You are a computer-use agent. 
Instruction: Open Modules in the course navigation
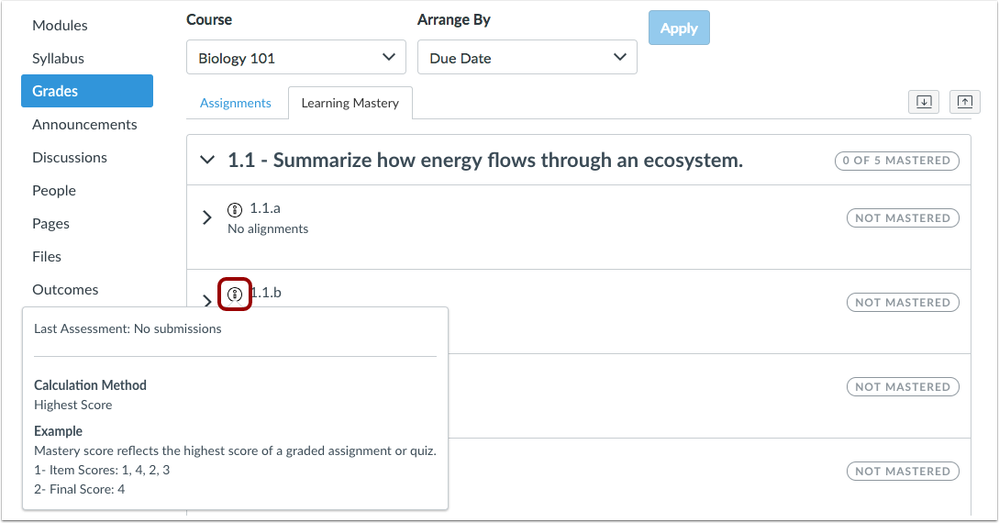click(60, 25)
